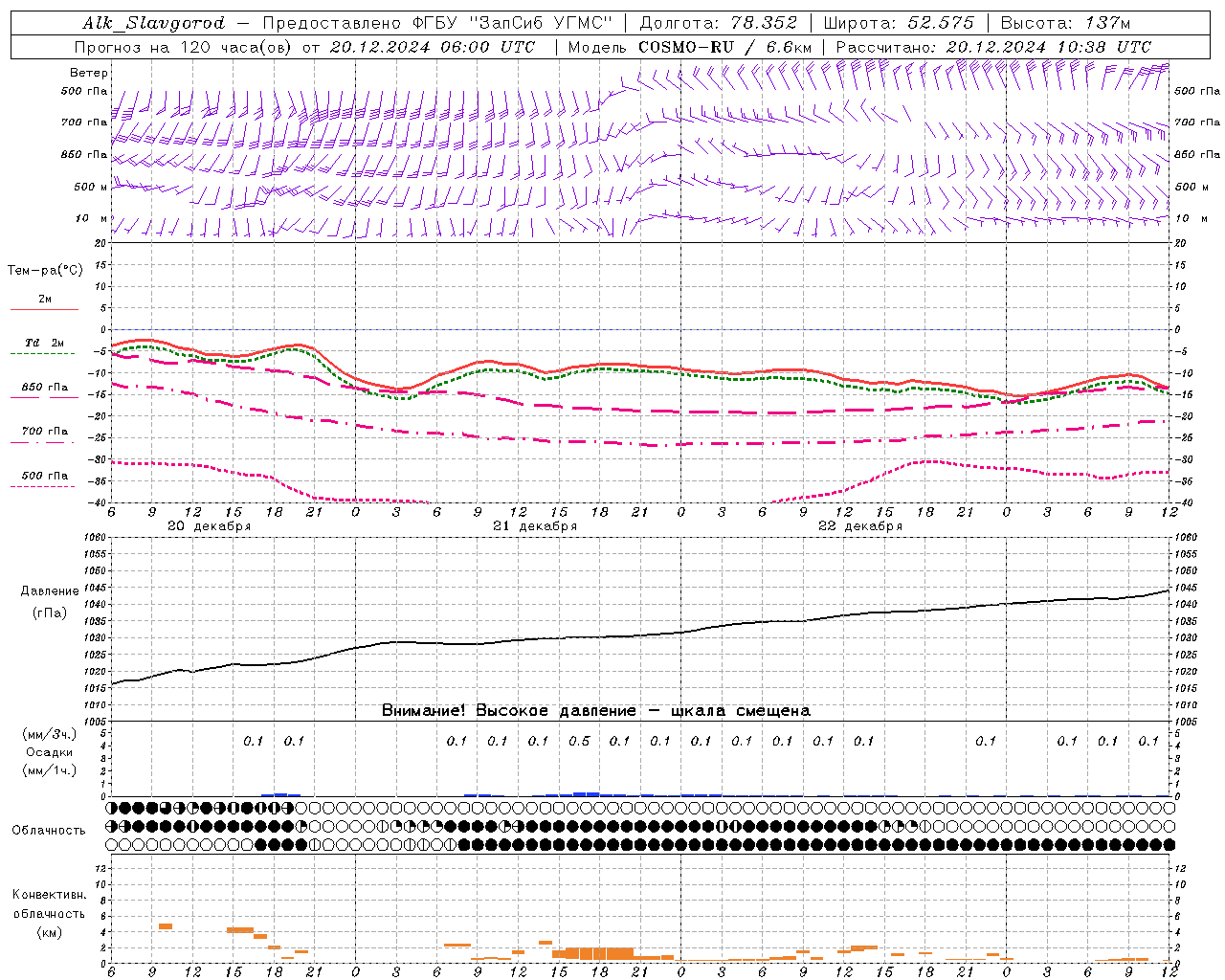Click the Широта: 52.575 value
The height and width of the screenshot is (980, 1225).
click(899, 23)
